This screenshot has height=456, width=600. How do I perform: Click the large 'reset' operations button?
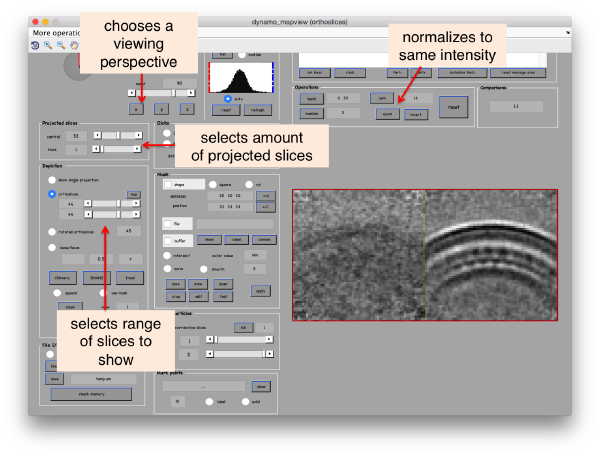pos(453,107)
